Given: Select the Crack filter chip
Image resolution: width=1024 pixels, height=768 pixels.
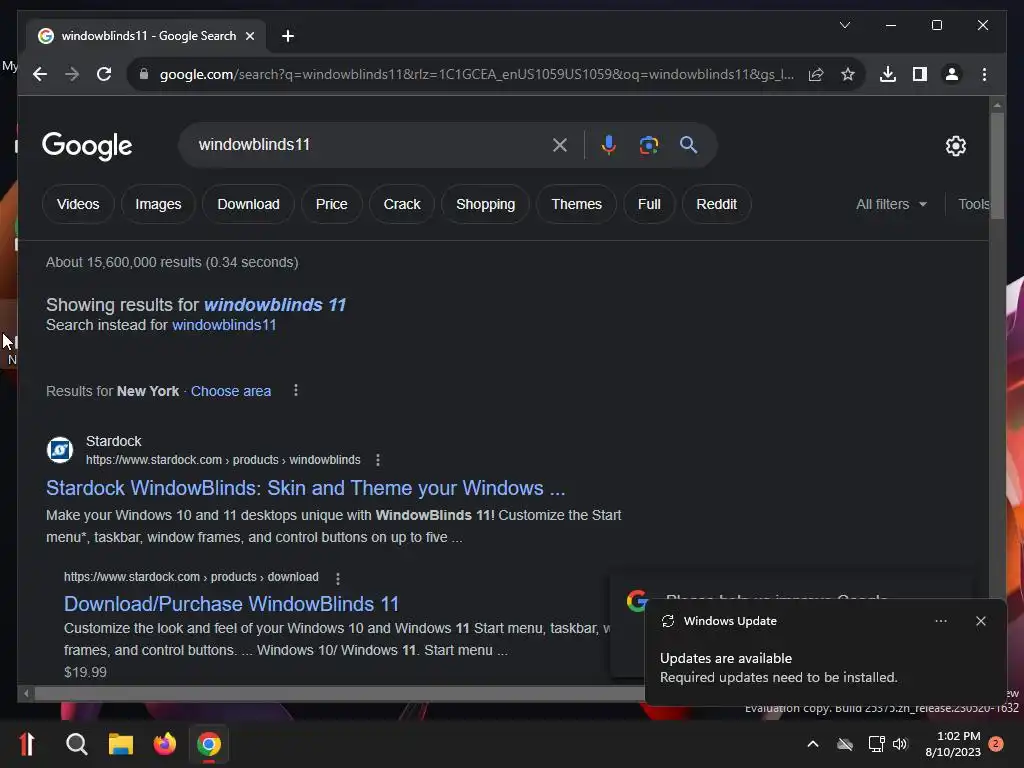Looking at the screenshot, I should click(x=402, y=204).
